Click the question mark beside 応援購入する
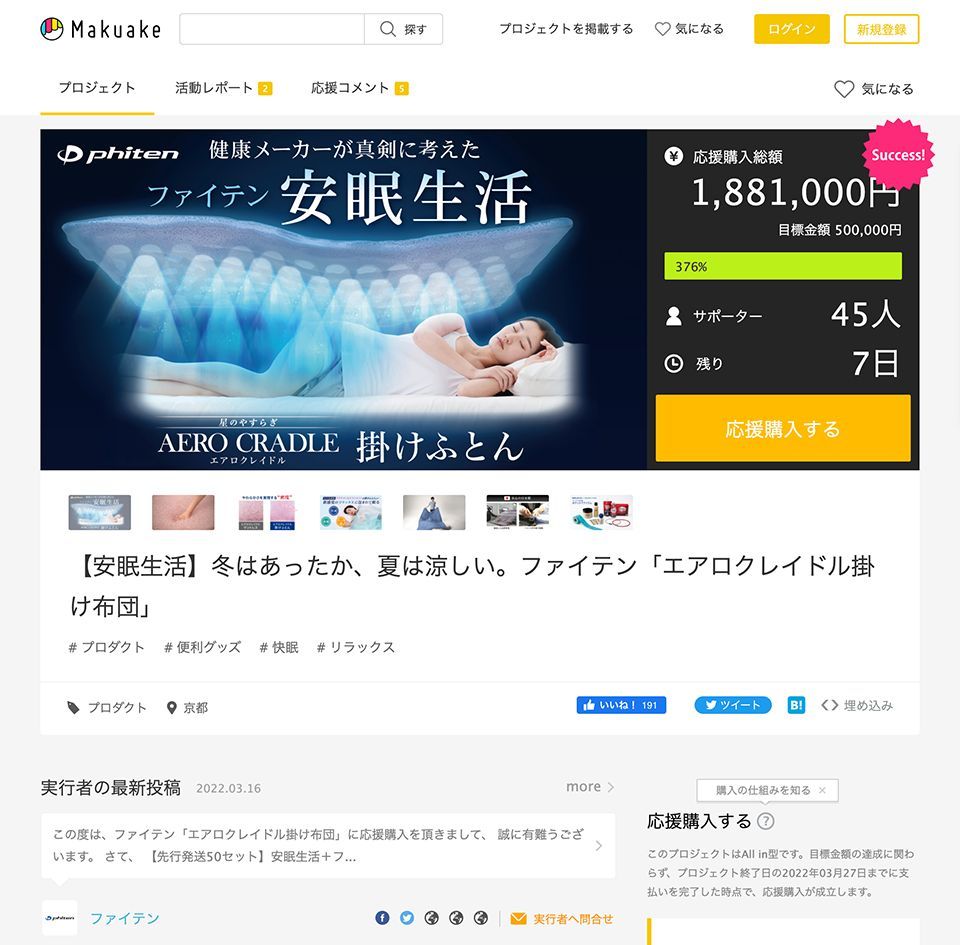 coord(765,821)
